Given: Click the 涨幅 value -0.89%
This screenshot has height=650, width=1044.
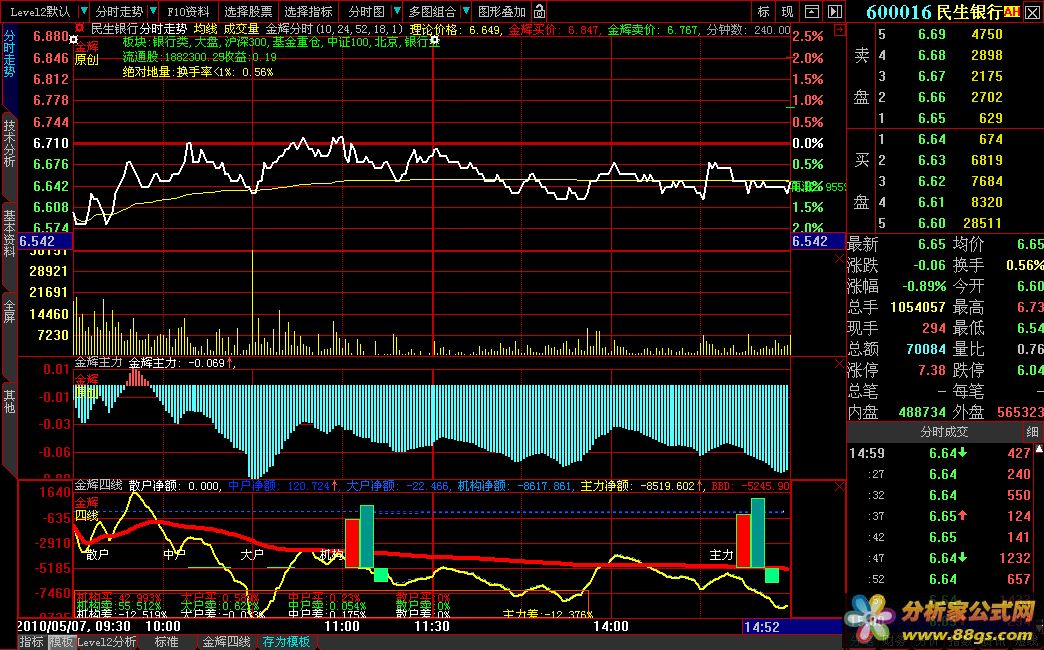Looking at the screenshot, I should click(924, 286).
